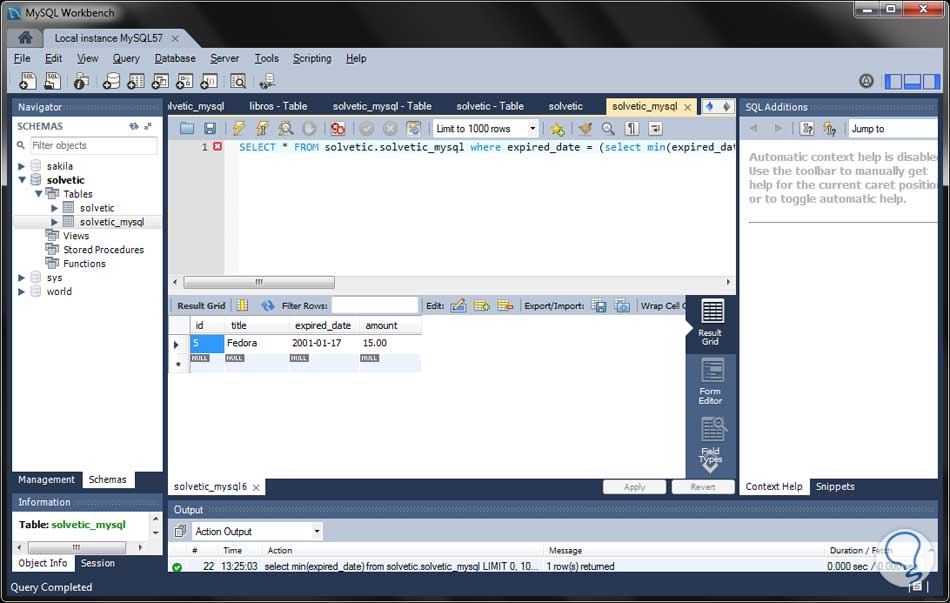Expand the sys schema
Image resolution: width=950 pixels, height=603 pixels.
21,278
